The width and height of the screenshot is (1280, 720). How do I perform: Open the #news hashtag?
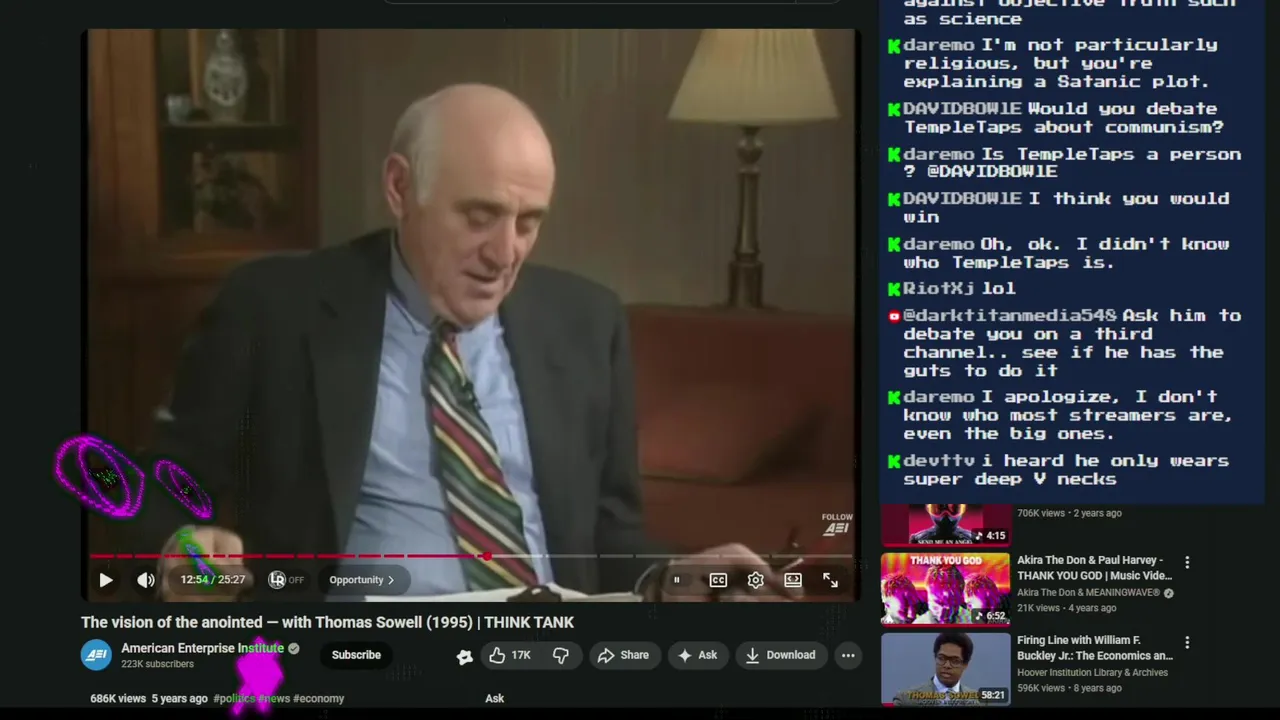pyautogui.click(x=274, y=698)
